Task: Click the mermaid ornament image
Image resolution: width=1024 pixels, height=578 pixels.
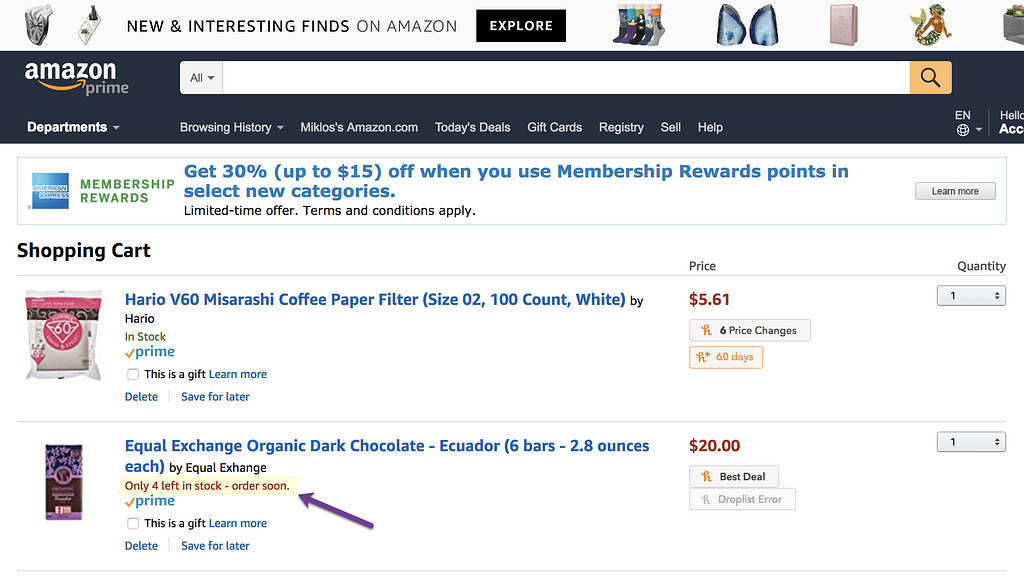Action: pos(931,25)
